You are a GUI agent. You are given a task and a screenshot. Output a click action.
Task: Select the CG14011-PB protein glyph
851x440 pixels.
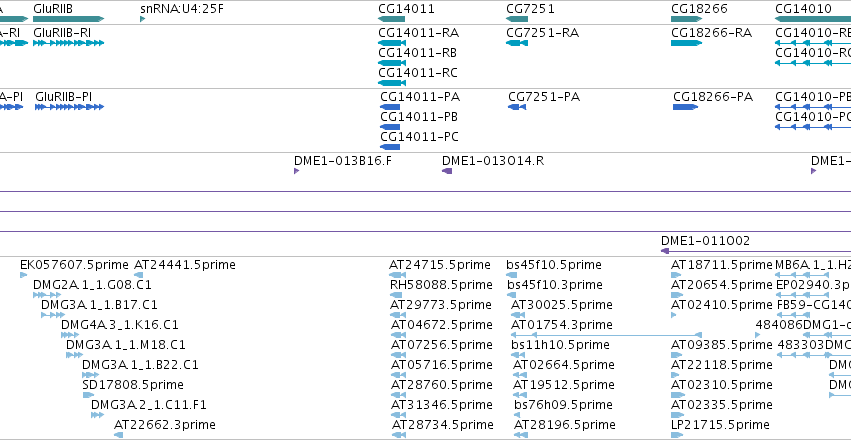tap(390, 127)
